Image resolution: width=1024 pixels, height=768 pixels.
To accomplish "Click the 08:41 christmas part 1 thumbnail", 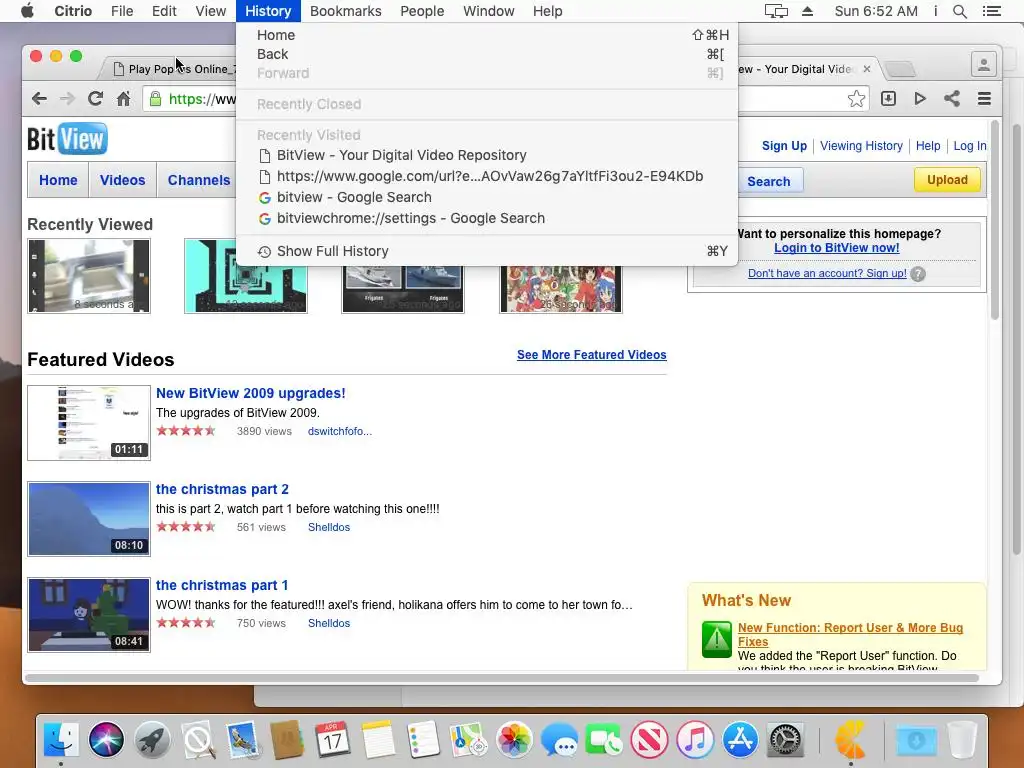I will (x=89, y=615).
